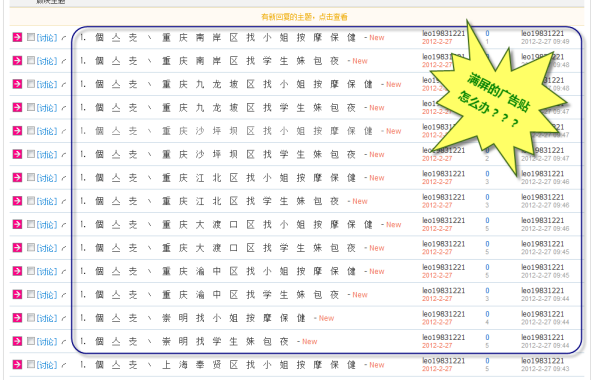Open thread title 重庆沙坪坝区找小姐按摩保健

tap(226, 131)
